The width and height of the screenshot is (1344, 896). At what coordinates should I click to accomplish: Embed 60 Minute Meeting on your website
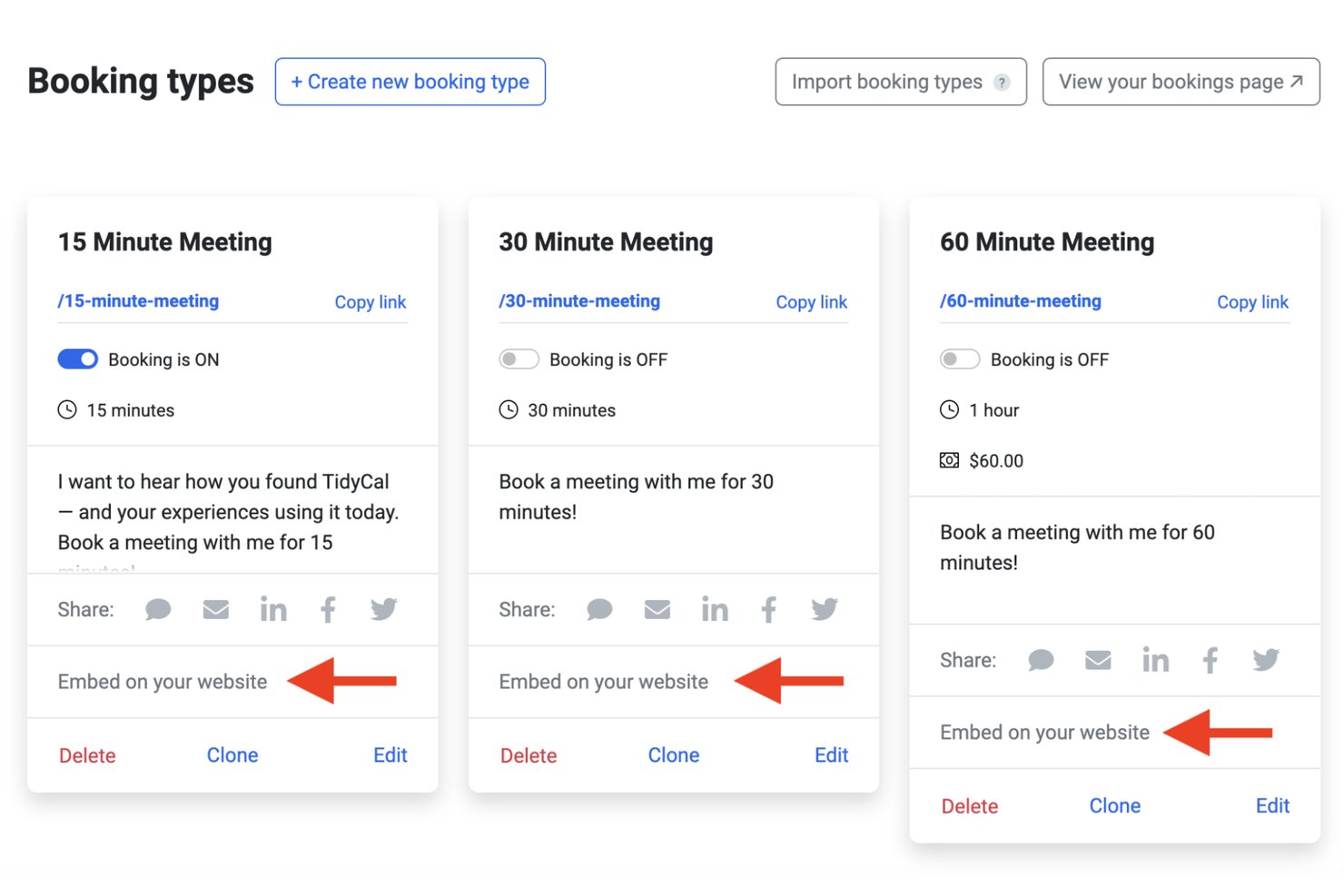click(x=1045, y=733)
